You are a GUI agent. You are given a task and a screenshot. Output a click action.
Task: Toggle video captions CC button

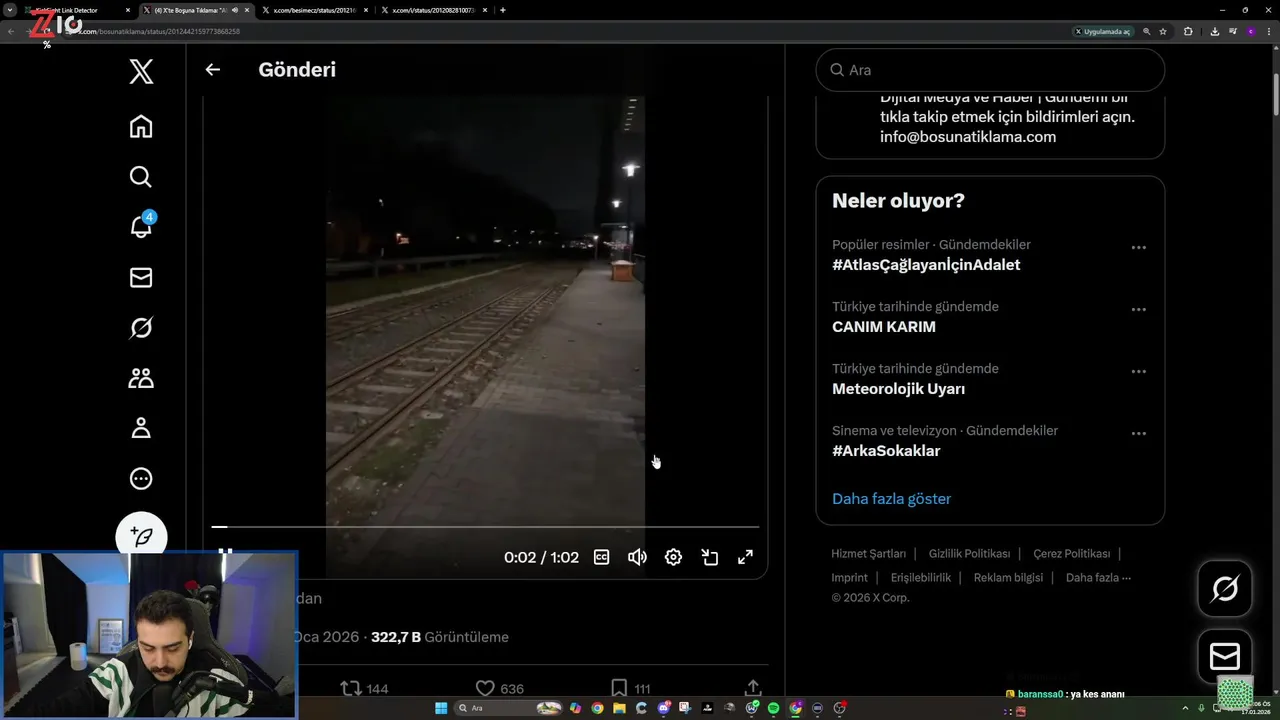click(x=601, y=557)
